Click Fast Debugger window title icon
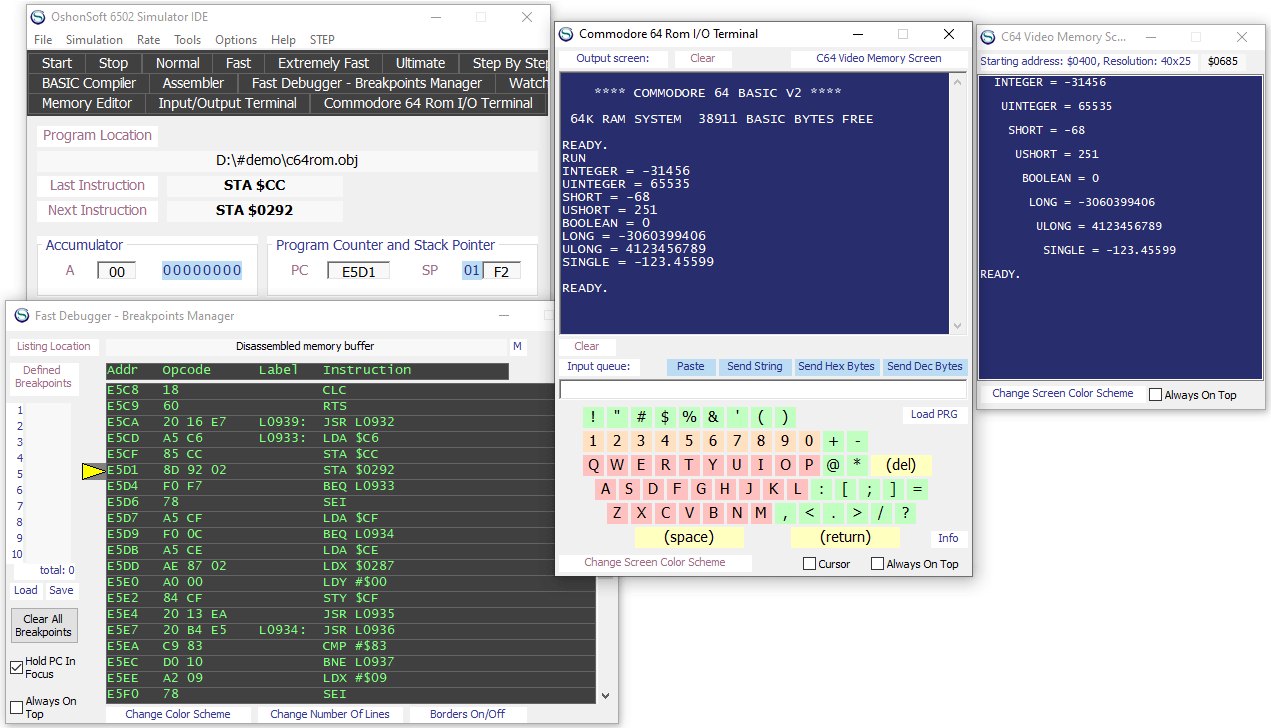1271x728 pixels. (x=22, y=316)
